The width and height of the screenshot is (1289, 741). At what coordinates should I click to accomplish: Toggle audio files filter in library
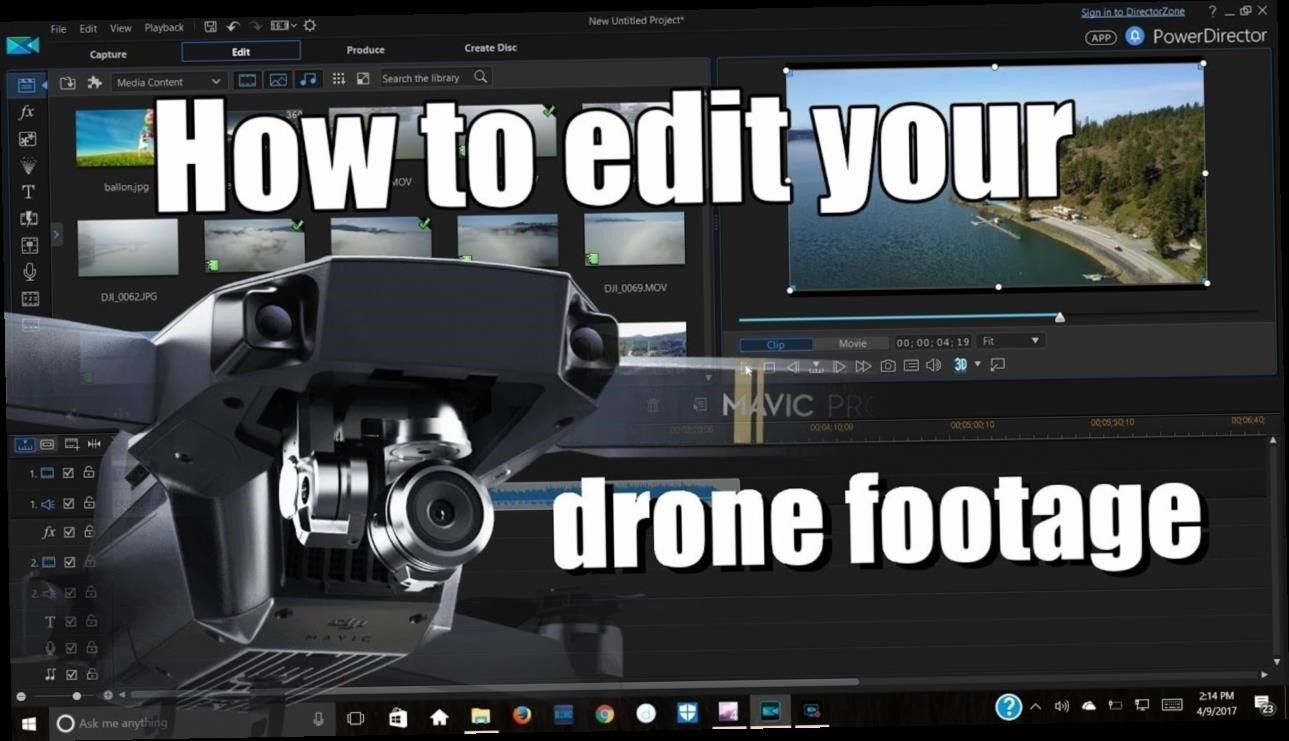tap(308, 80)
